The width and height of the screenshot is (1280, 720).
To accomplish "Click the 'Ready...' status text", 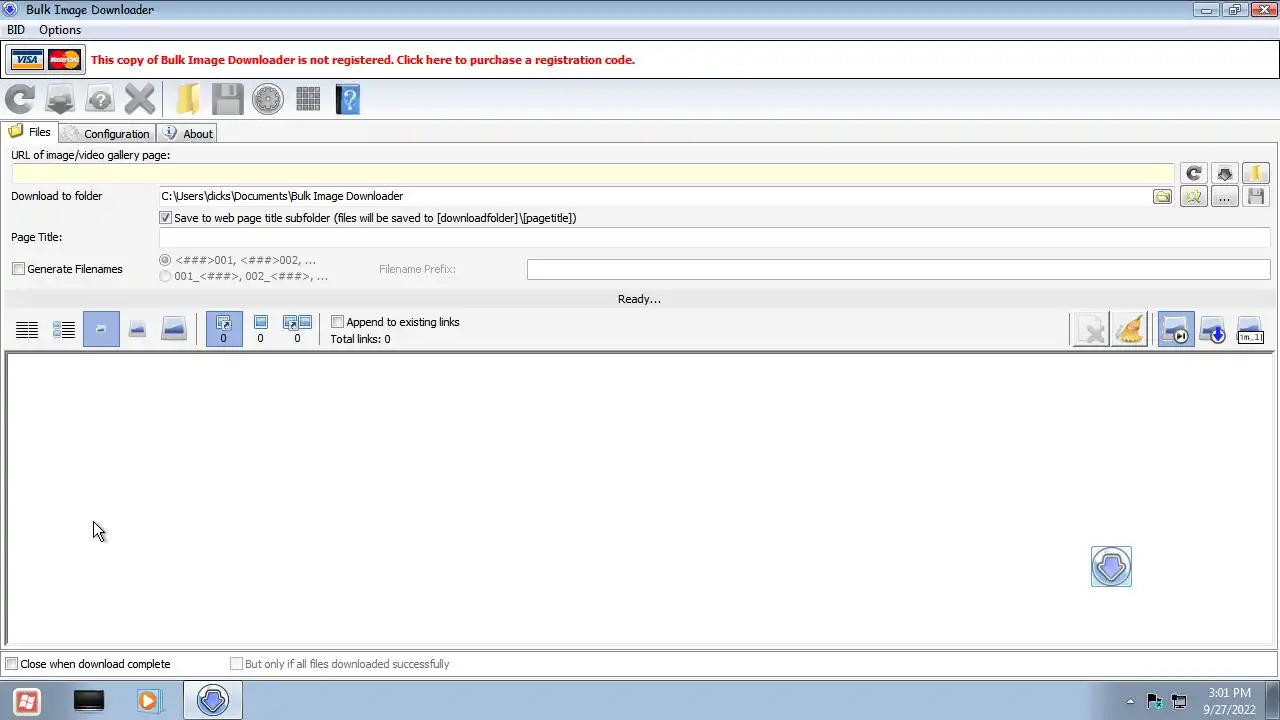I will 639,299.
